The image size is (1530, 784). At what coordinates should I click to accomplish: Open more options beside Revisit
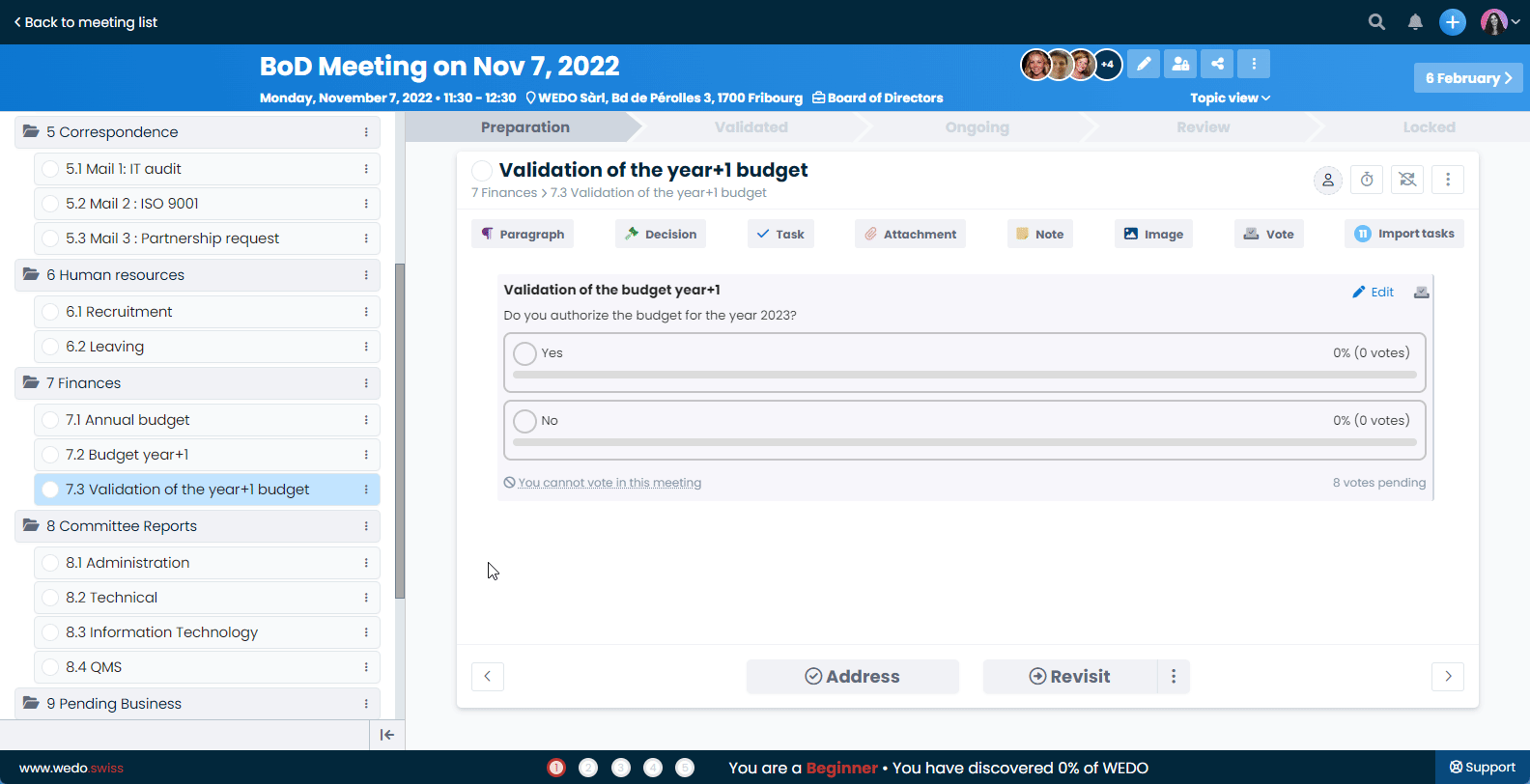click(x=1174, y=677)
